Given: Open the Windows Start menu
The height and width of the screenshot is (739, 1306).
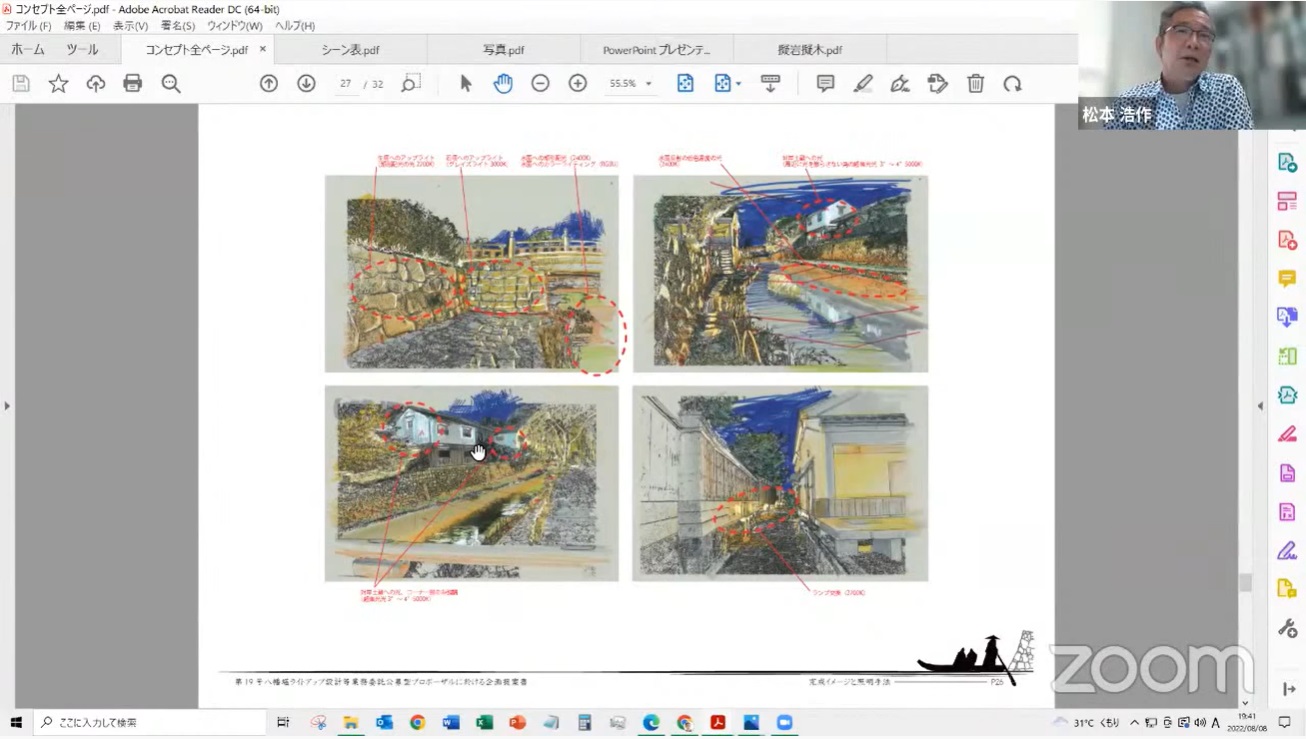Looking at the screenshot, I should pos(16,722).
